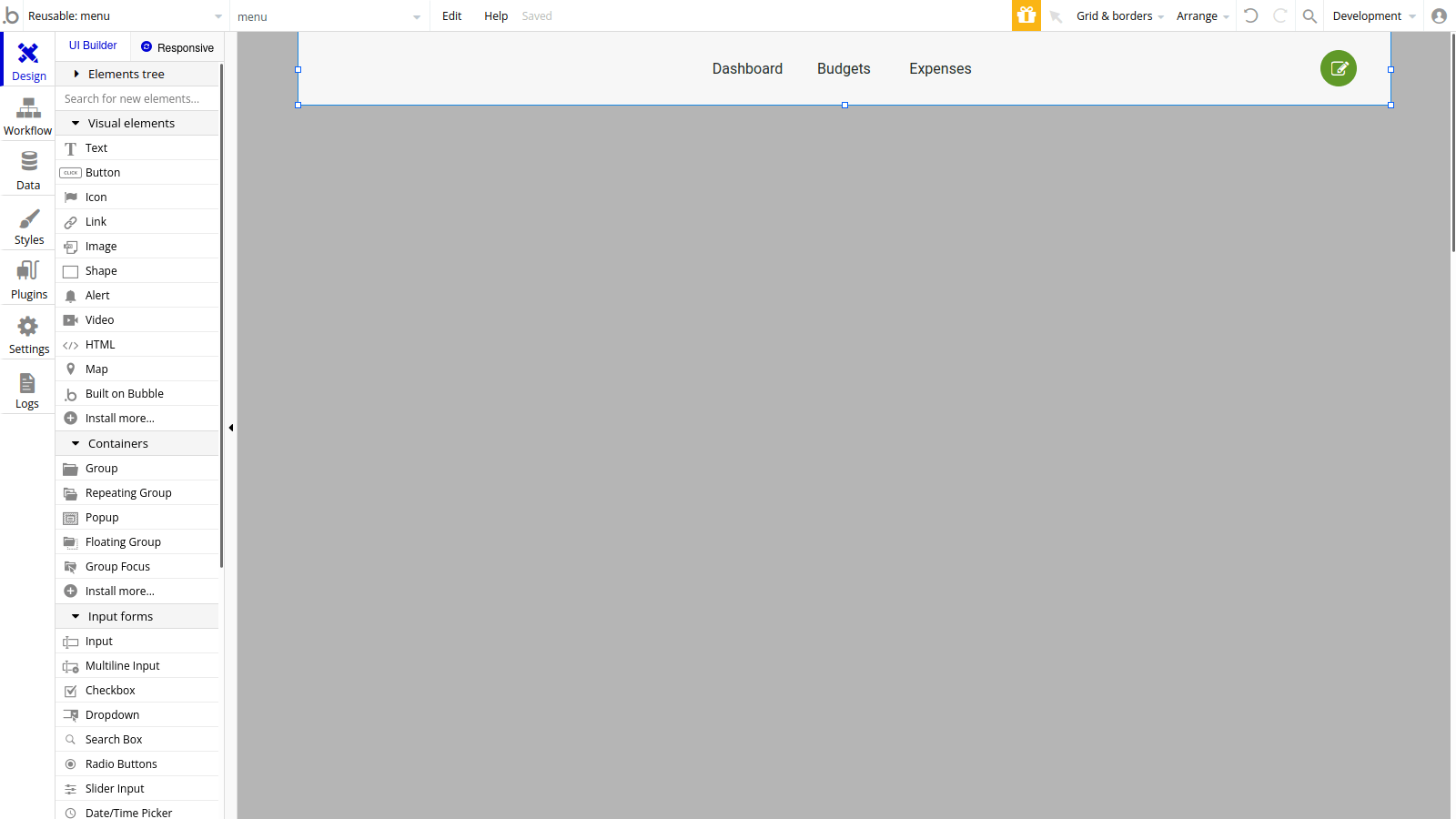Open the Edit menu

(x=452, y=16)
